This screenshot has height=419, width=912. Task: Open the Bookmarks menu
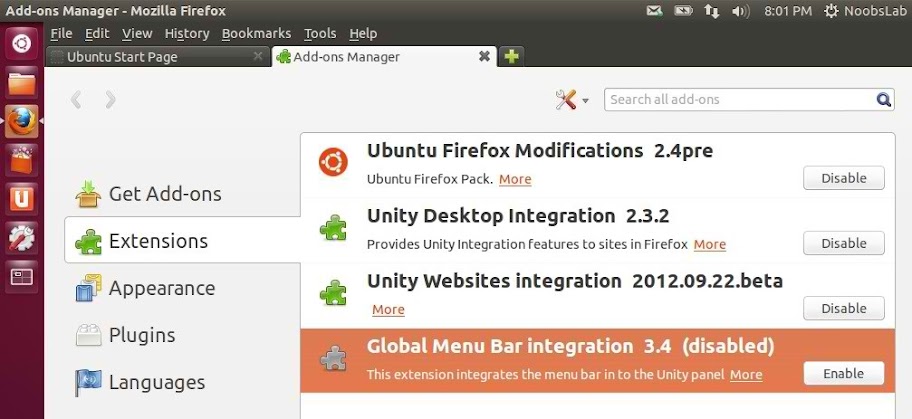(x=256, y=34)
